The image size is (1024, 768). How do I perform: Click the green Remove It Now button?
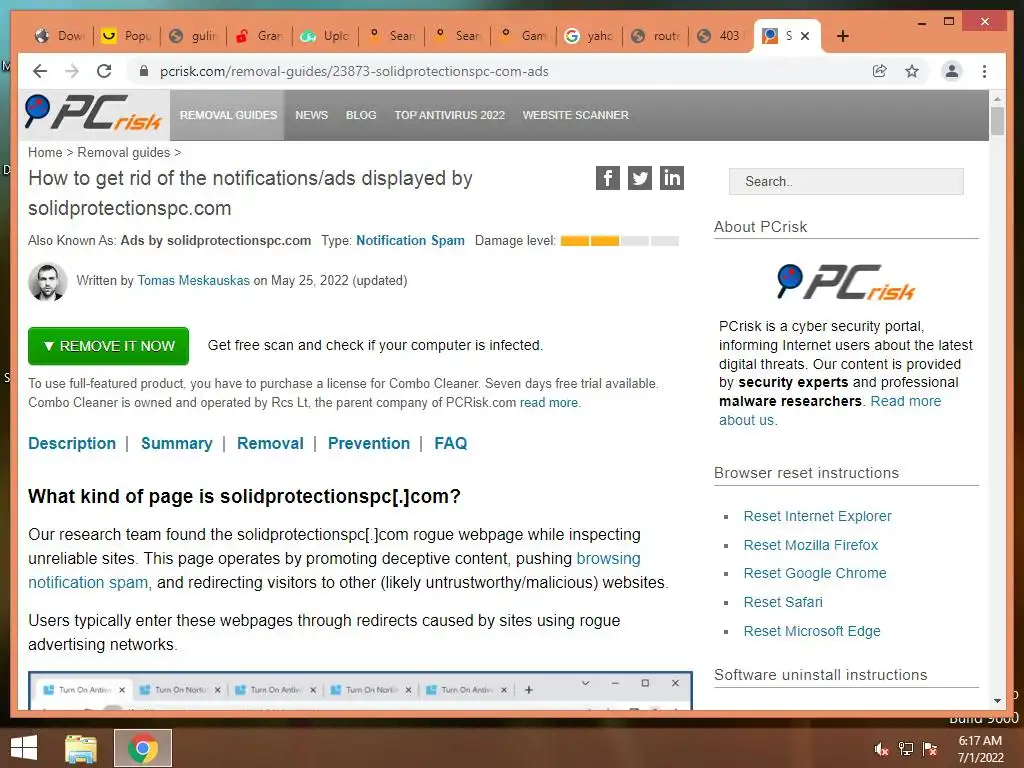tap(108, 345)
